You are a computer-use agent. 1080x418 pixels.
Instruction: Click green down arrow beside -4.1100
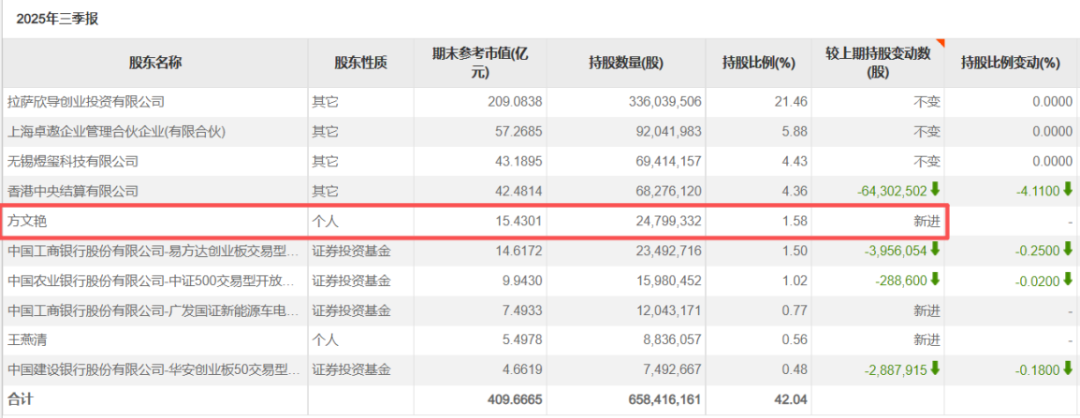[x=1068, y=190]
